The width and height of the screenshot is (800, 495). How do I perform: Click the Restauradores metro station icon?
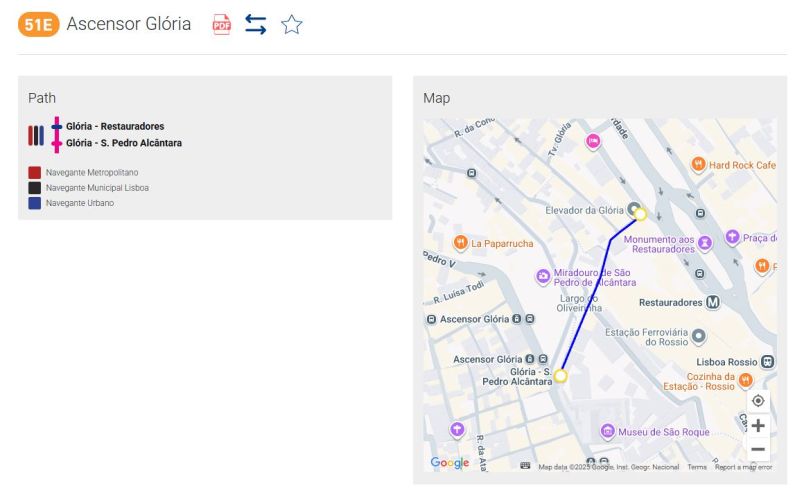point(713,302)
